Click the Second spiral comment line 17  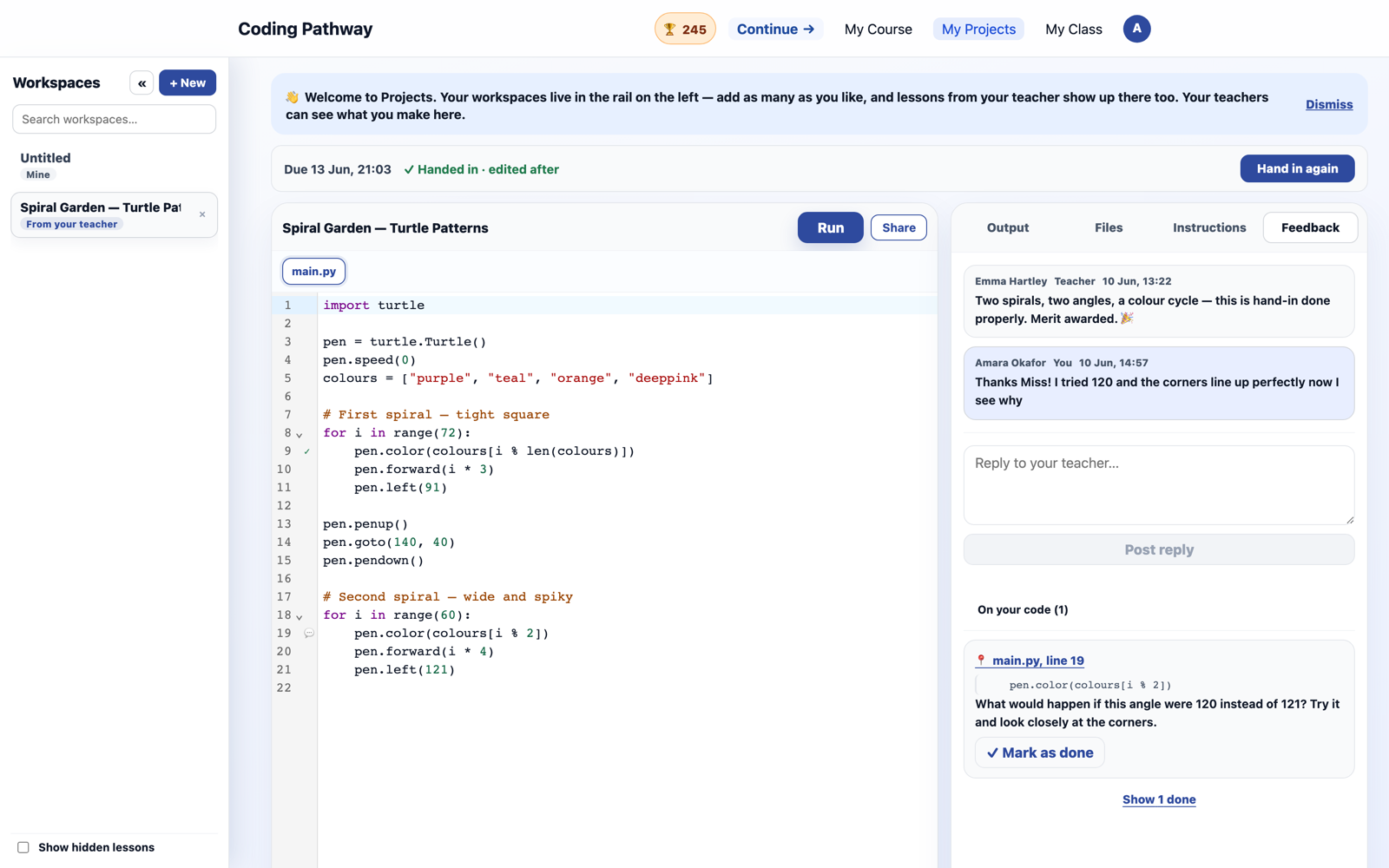(x=448, y=597)
